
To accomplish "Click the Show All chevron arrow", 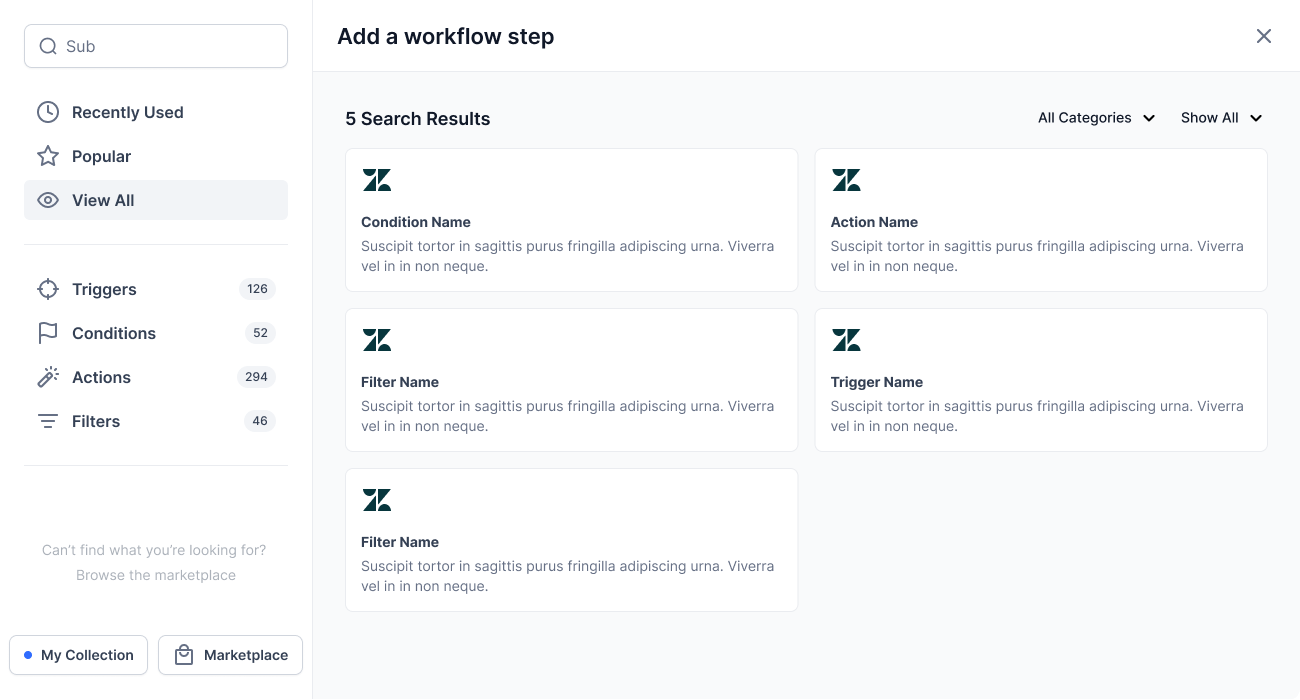I will [x=1256, y=118].
